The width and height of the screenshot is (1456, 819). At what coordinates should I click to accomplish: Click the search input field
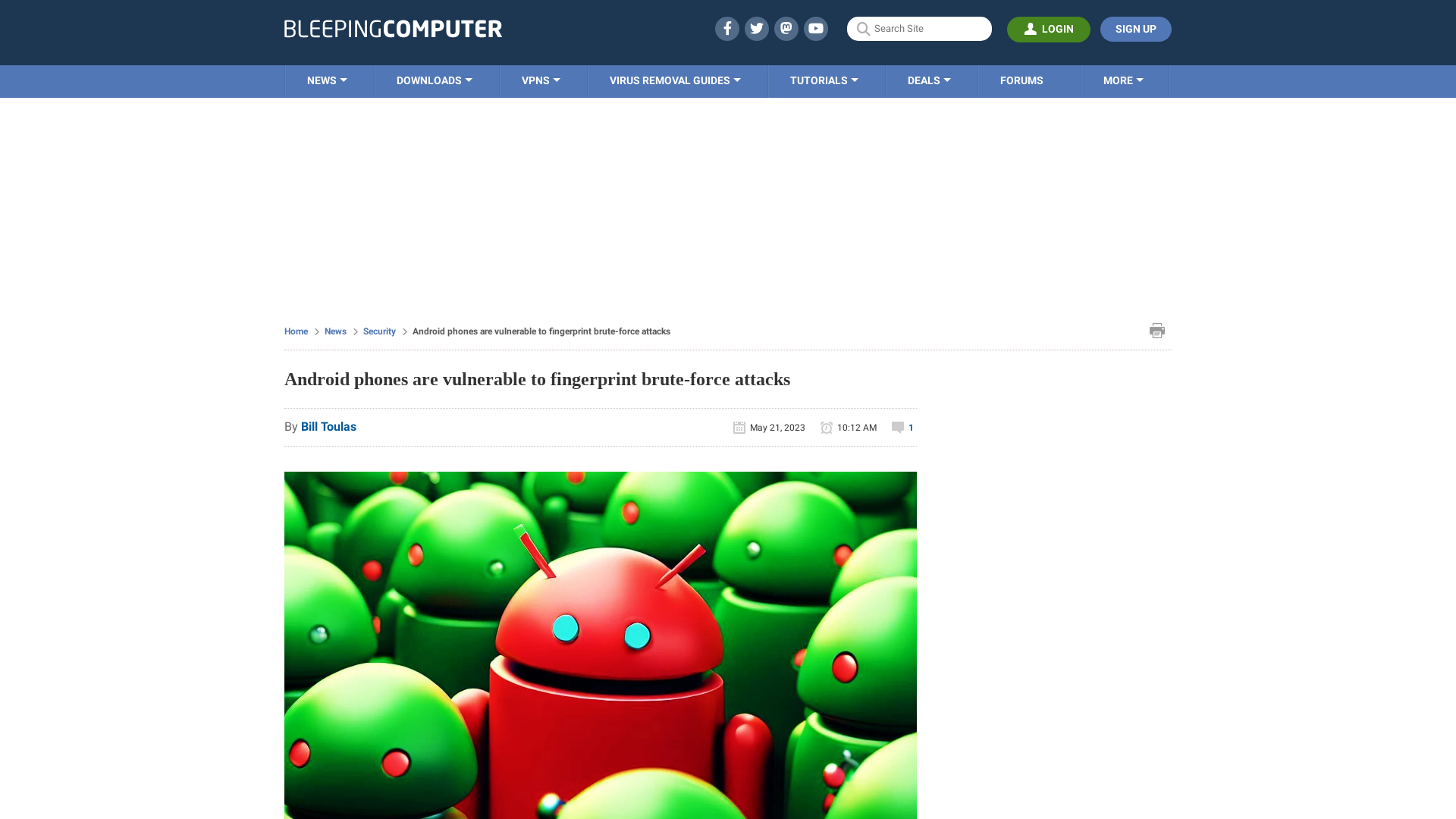[919, 28]
